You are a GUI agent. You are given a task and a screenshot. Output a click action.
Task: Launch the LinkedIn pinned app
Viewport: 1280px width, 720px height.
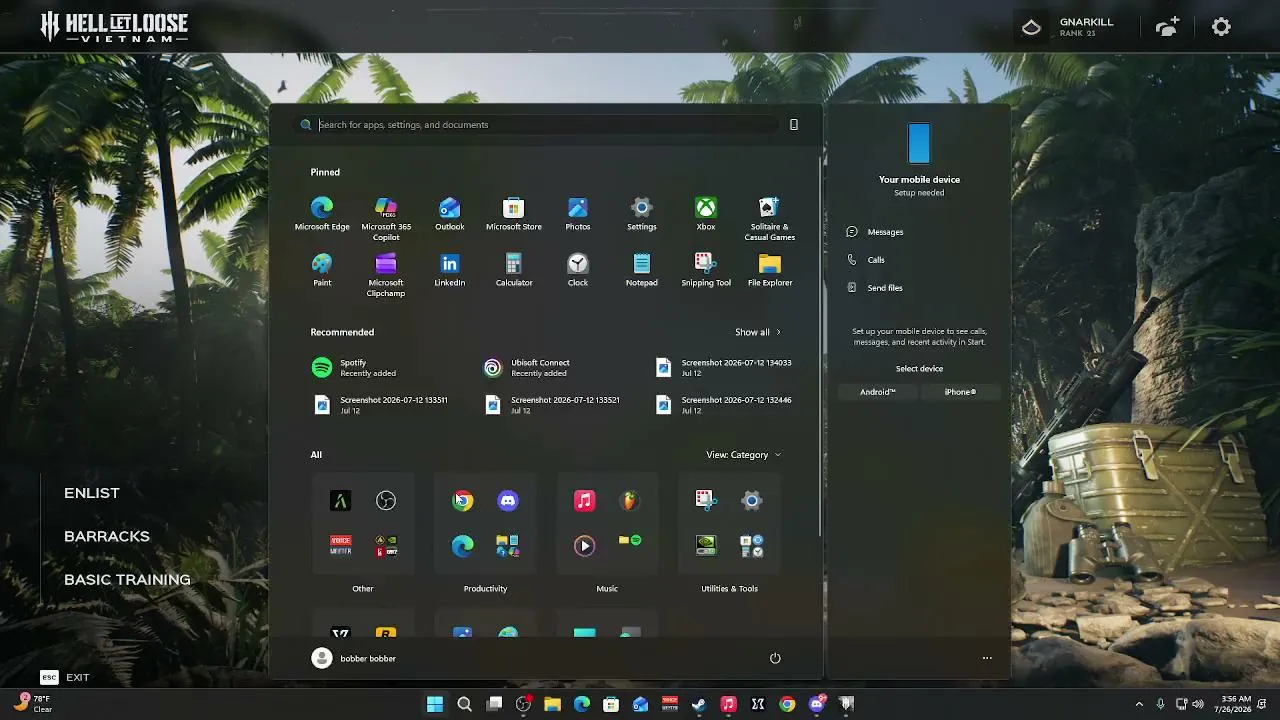click(x=450, y=270)
